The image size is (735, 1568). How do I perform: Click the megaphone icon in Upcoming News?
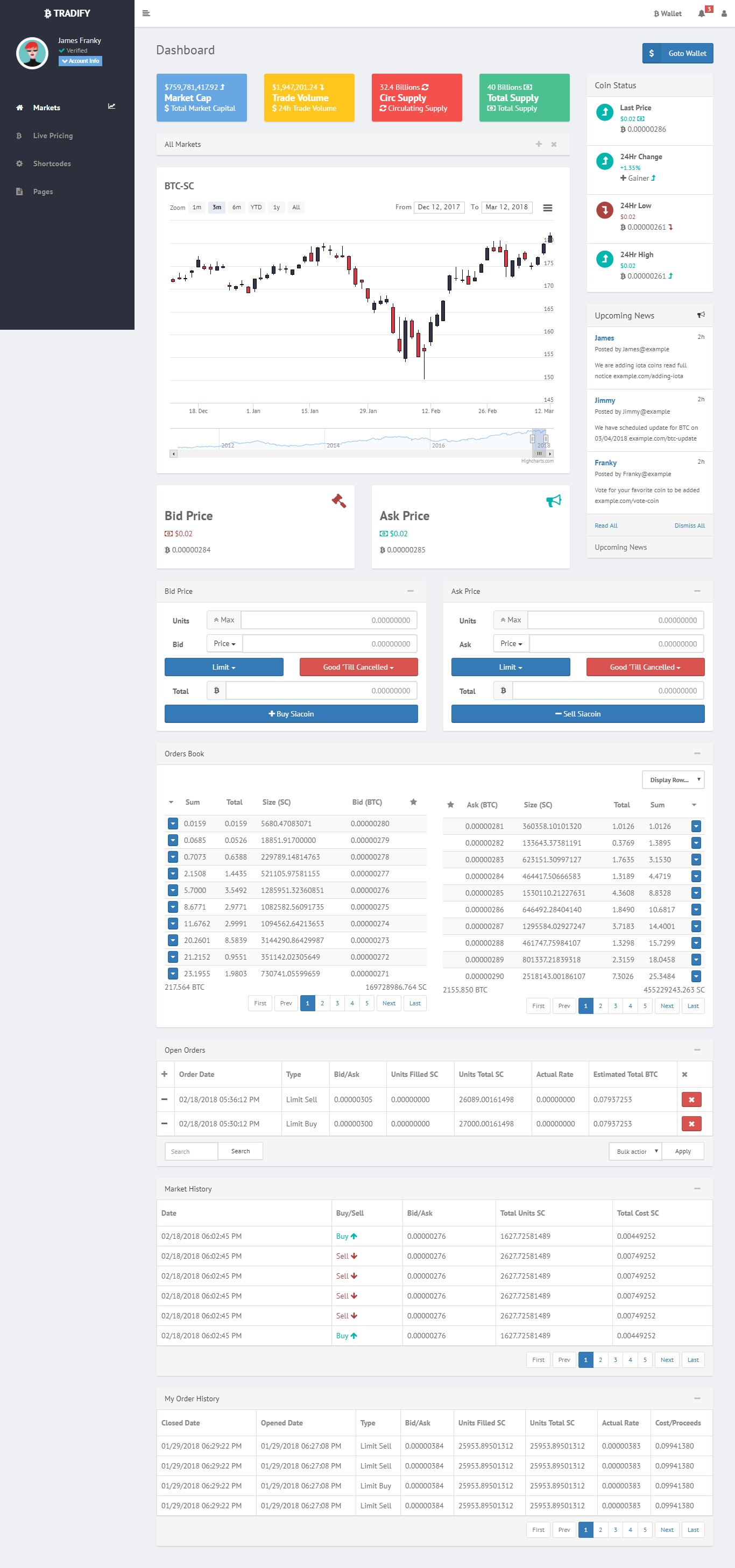(x=701, y=315)
